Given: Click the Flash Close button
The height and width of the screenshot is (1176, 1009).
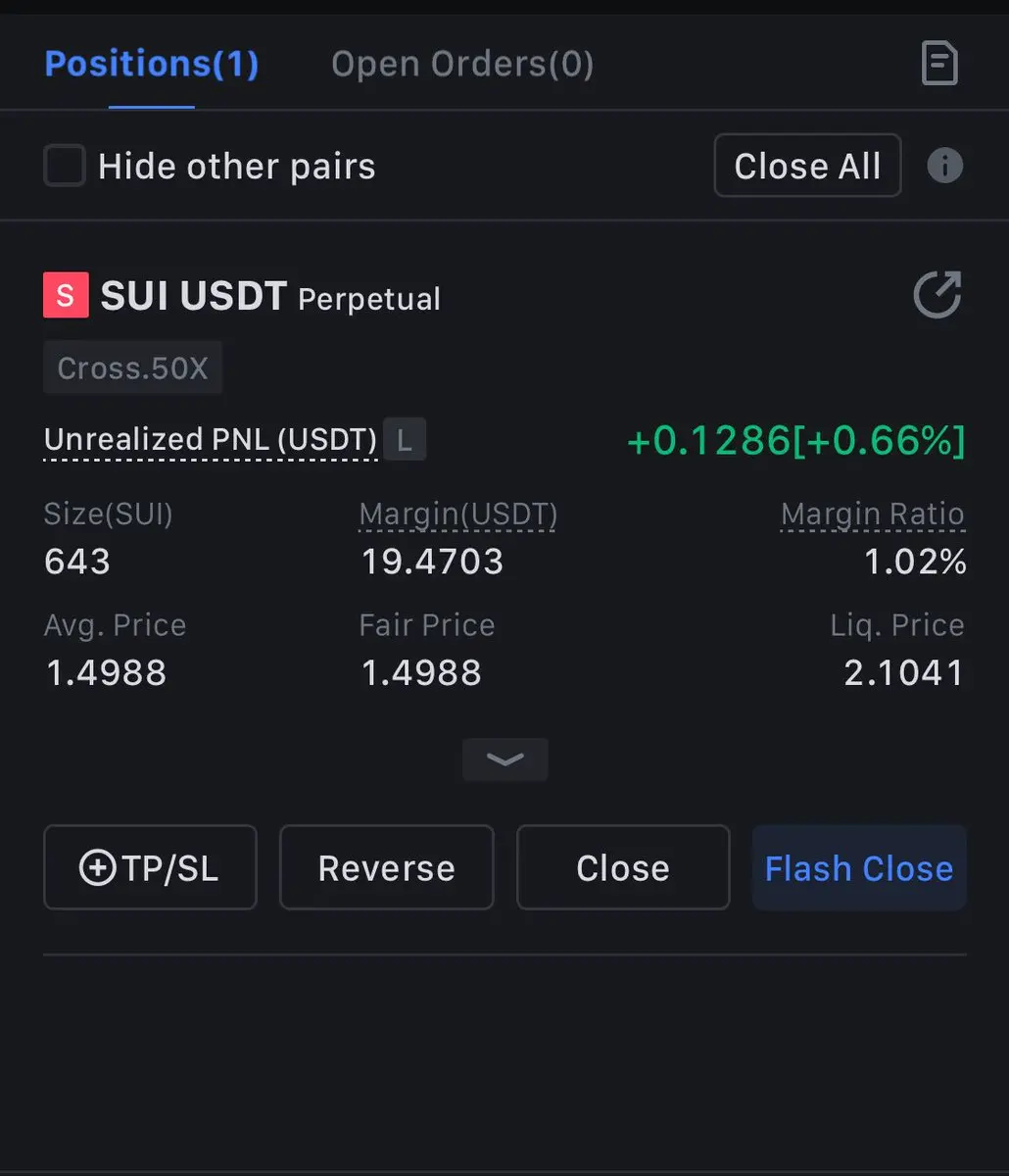Looking at the screenshot, I should pos(859,867).
